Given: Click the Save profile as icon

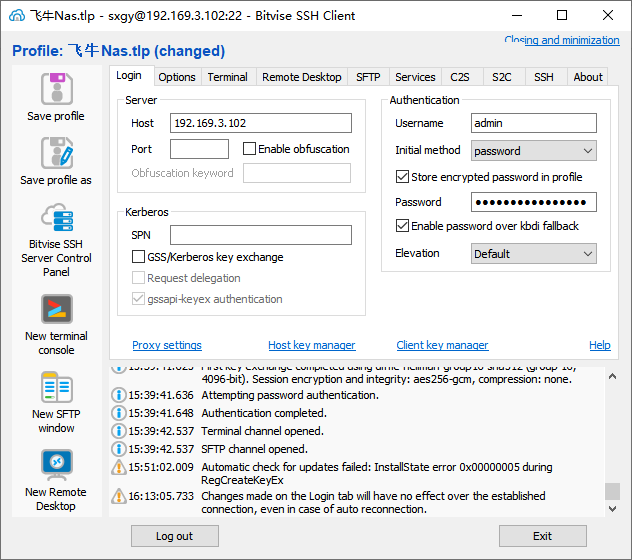Looking at the screenshot, I should coord(56,153).
